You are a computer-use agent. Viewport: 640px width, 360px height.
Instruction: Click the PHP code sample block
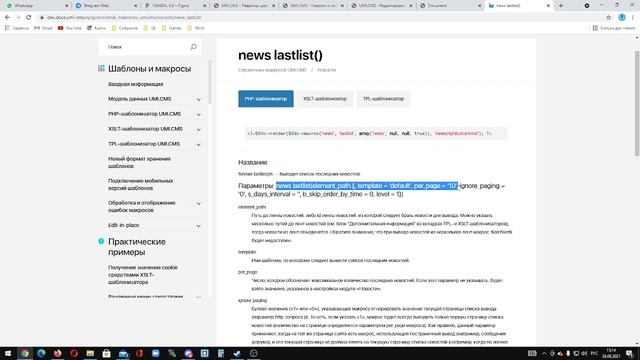pyautogui.click(x=376, y=133)
